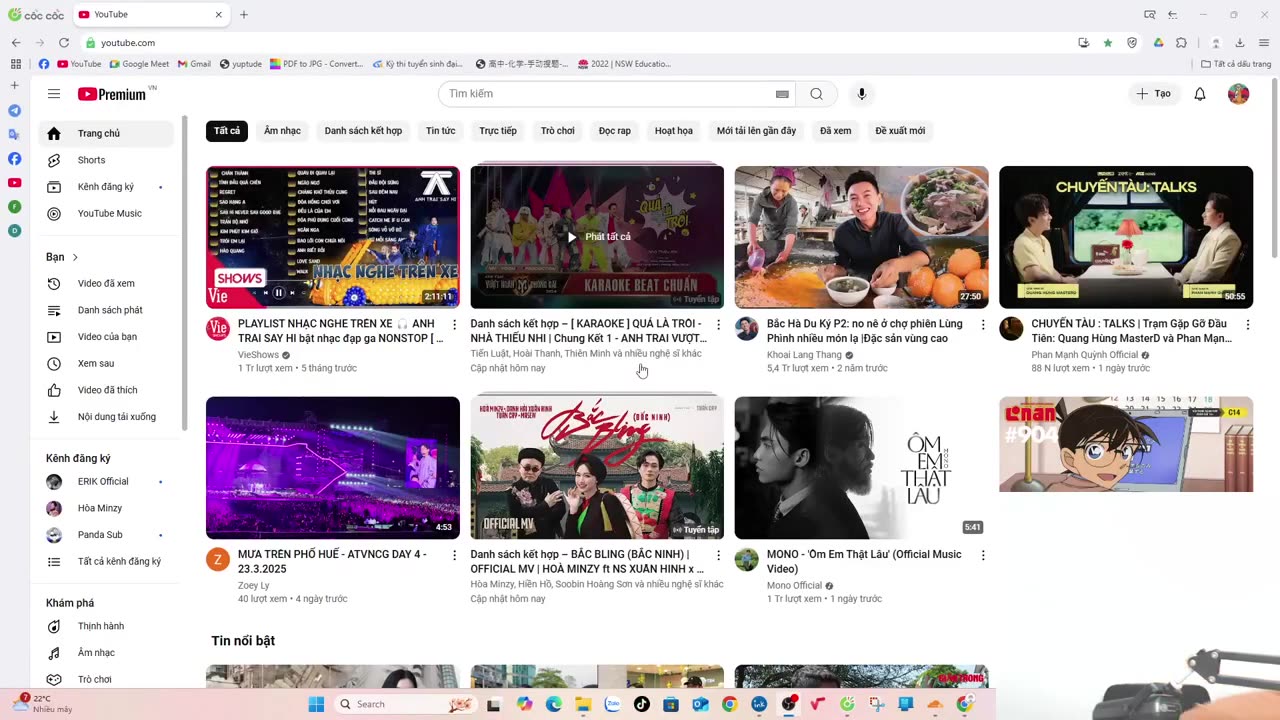Select the Hoạt họa filter chip
The image size is (1280, 720).
pos(674,131)
